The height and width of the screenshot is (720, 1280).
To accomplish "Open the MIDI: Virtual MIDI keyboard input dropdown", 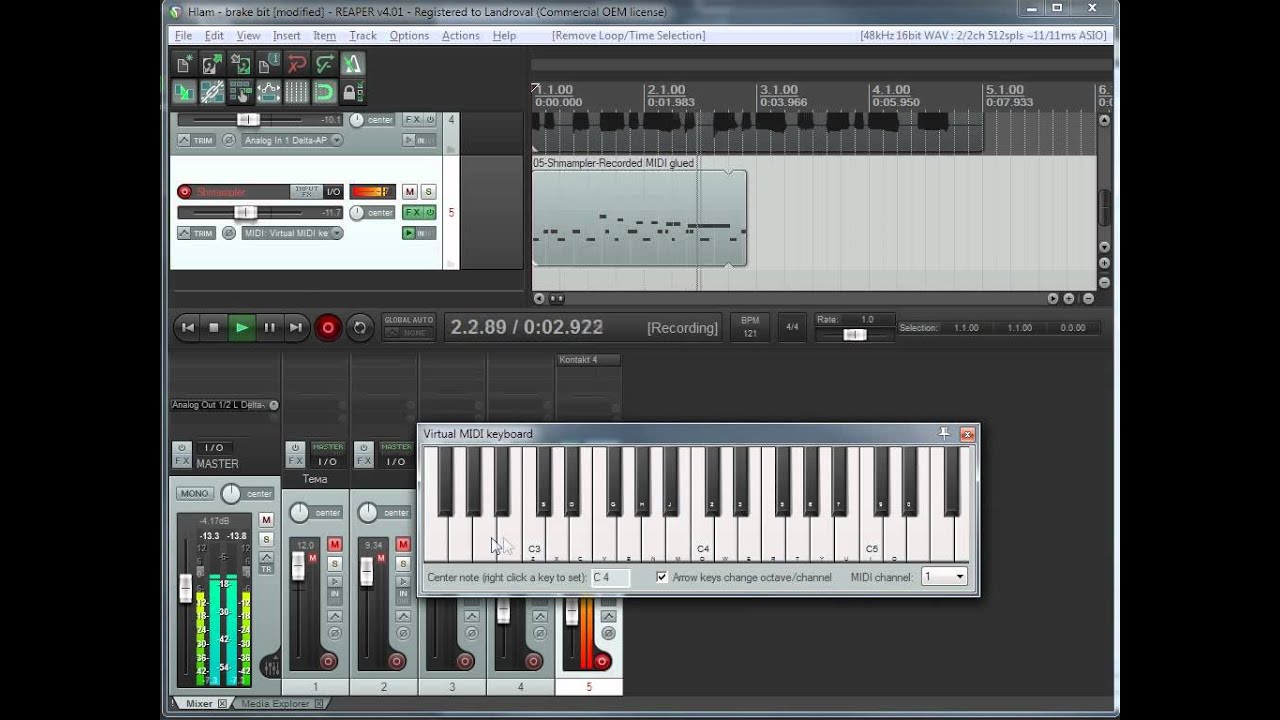I will click(x=292, y=233).
